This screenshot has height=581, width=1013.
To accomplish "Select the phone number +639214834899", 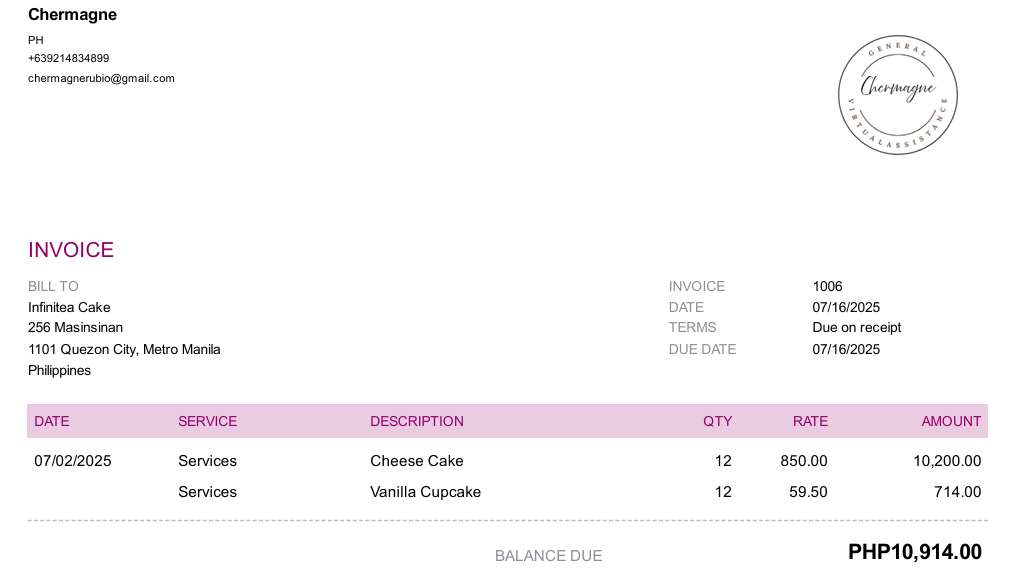I will pos(68,58).
